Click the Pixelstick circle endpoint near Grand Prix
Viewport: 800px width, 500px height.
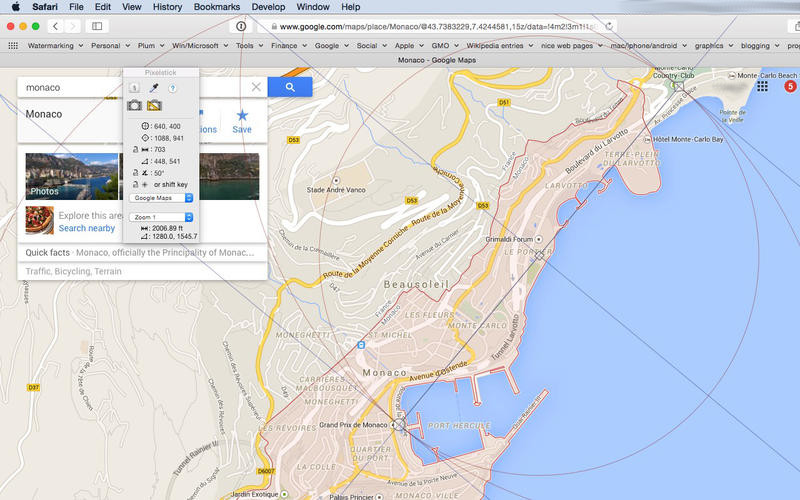tap(399, 423)
